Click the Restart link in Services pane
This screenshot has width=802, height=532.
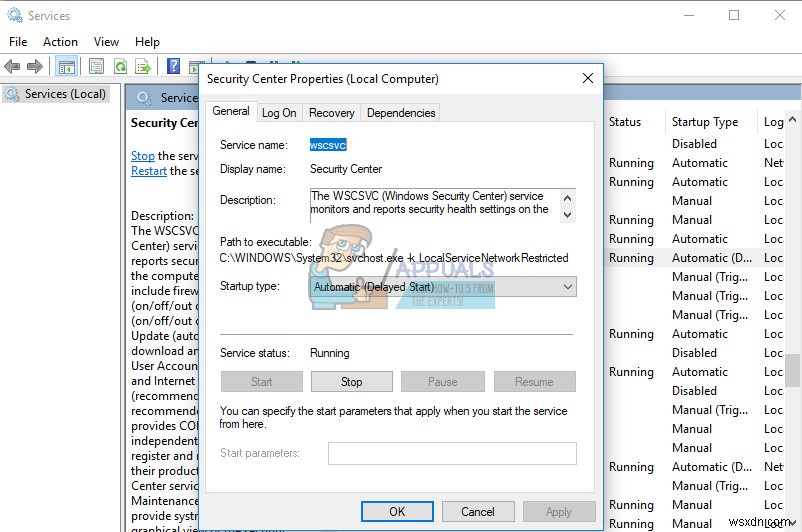pyautogui.click(x=149, y=171)
